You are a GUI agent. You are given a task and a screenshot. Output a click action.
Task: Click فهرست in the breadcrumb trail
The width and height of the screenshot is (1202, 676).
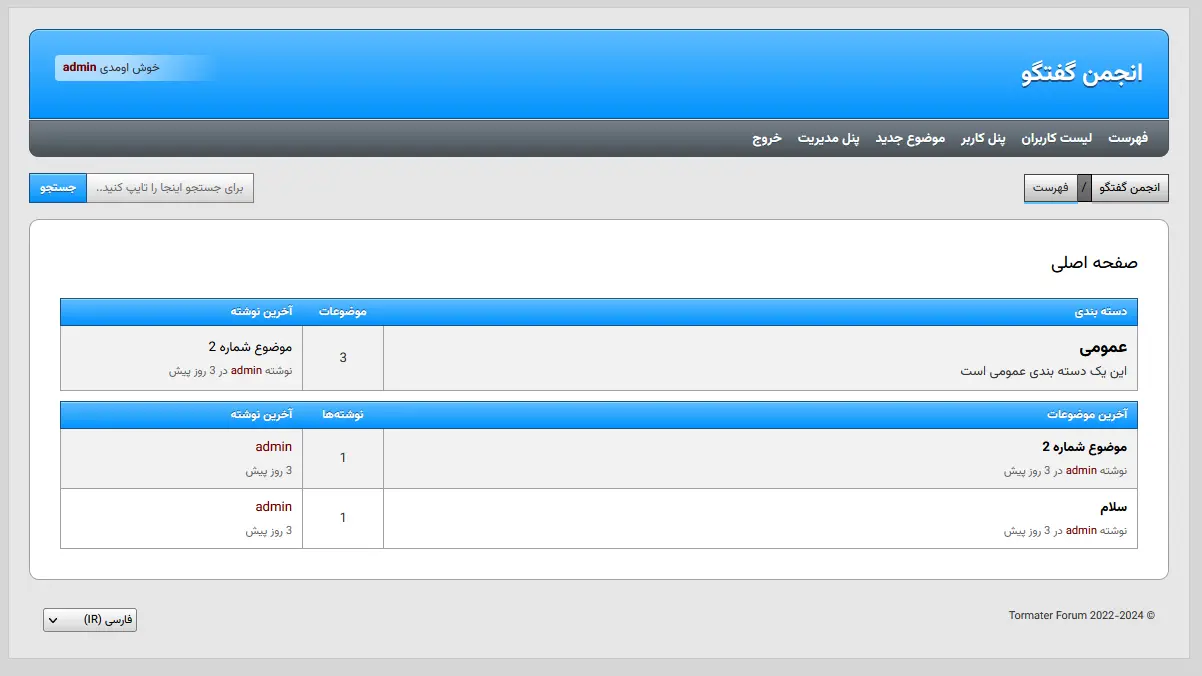(1053, 187)
